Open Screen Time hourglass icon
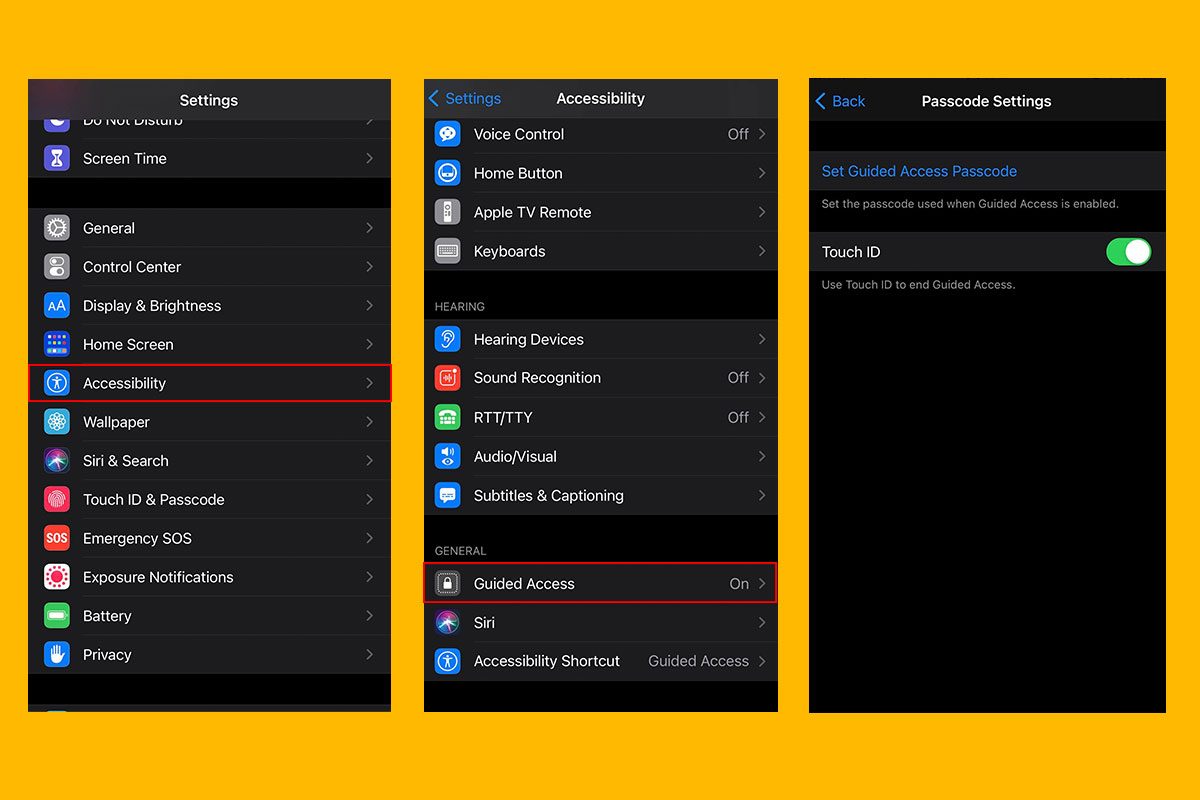Viewport: 1200px width, 800px height. (x=57, y=158)
